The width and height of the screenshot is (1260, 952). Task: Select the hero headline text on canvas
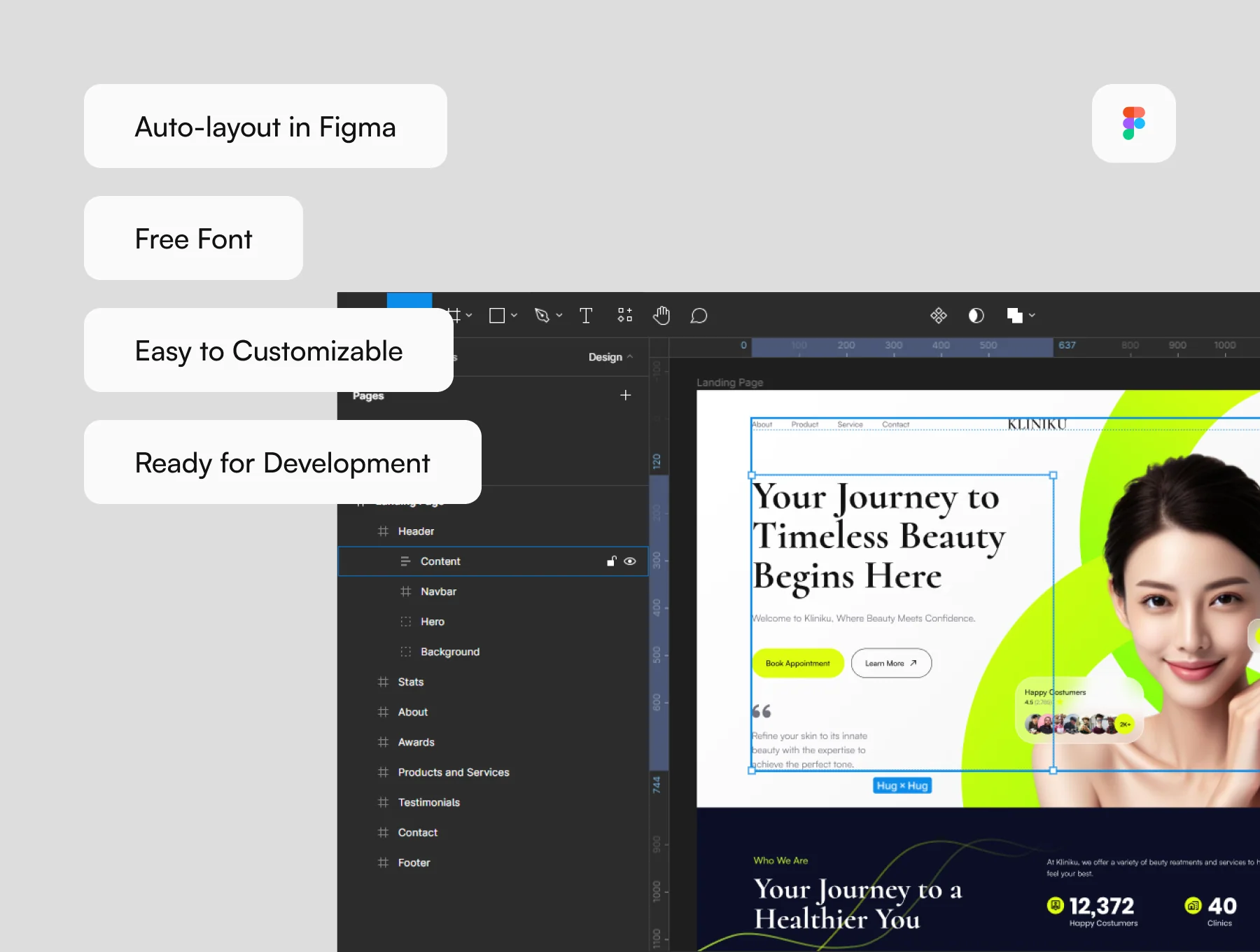point(878,536)
